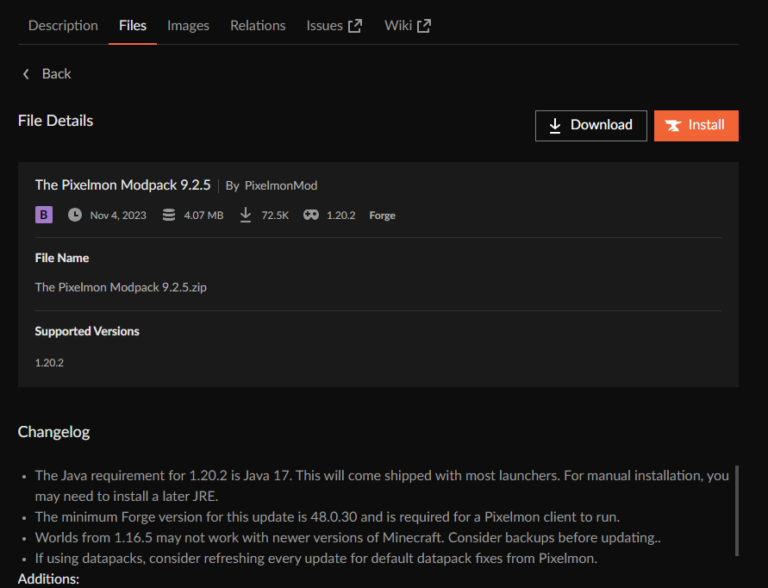
Task: Click the purple Beta release badge icon
Action: pyautogui.click(x=44, y=215)
